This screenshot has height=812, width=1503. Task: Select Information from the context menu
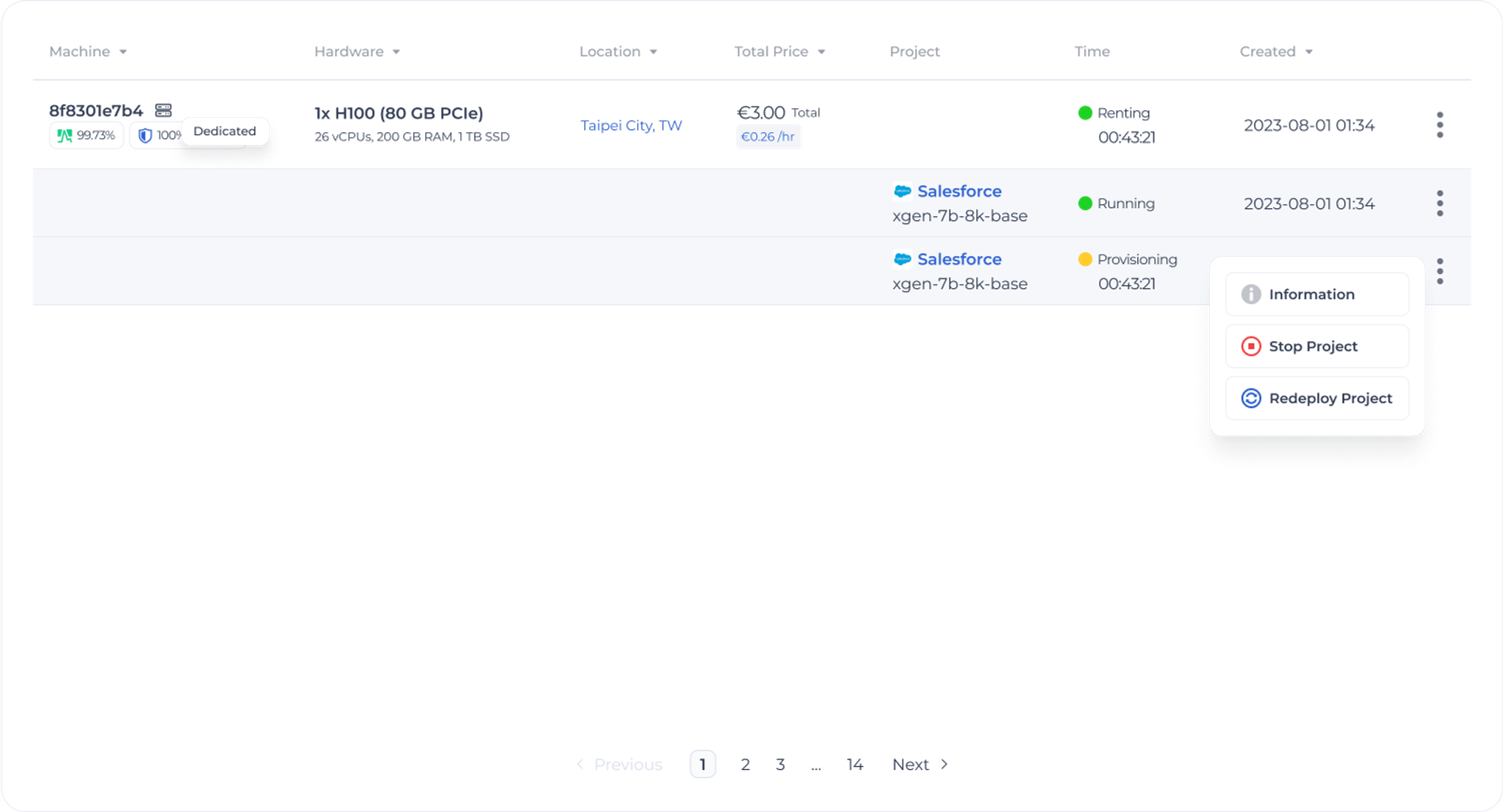click(x=1317, y=294)
